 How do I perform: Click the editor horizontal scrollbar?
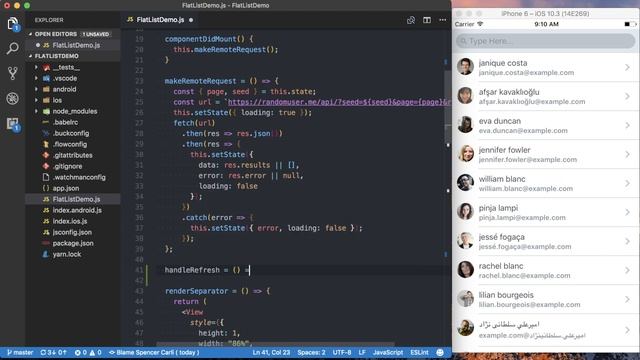pos(275,344)
